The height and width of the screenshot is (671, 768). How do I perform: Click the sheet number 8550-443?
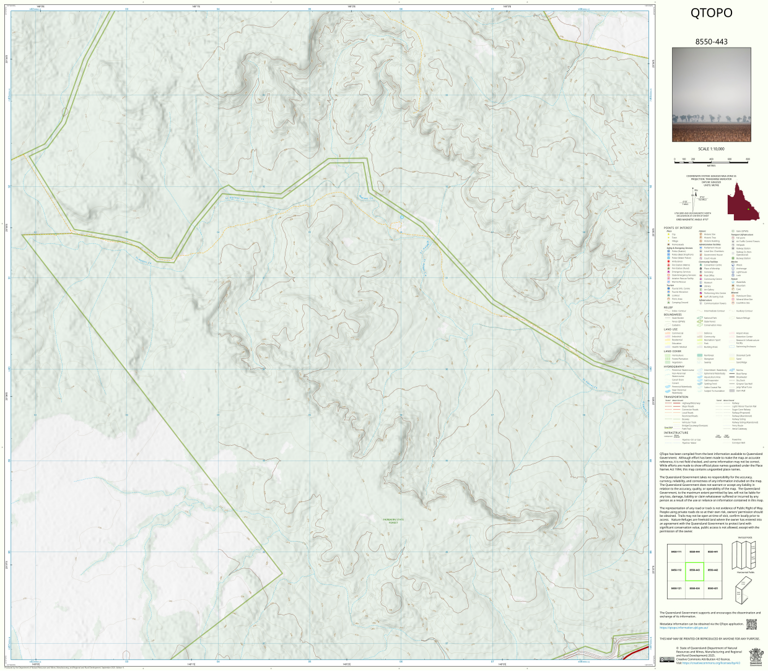point(711,42)
